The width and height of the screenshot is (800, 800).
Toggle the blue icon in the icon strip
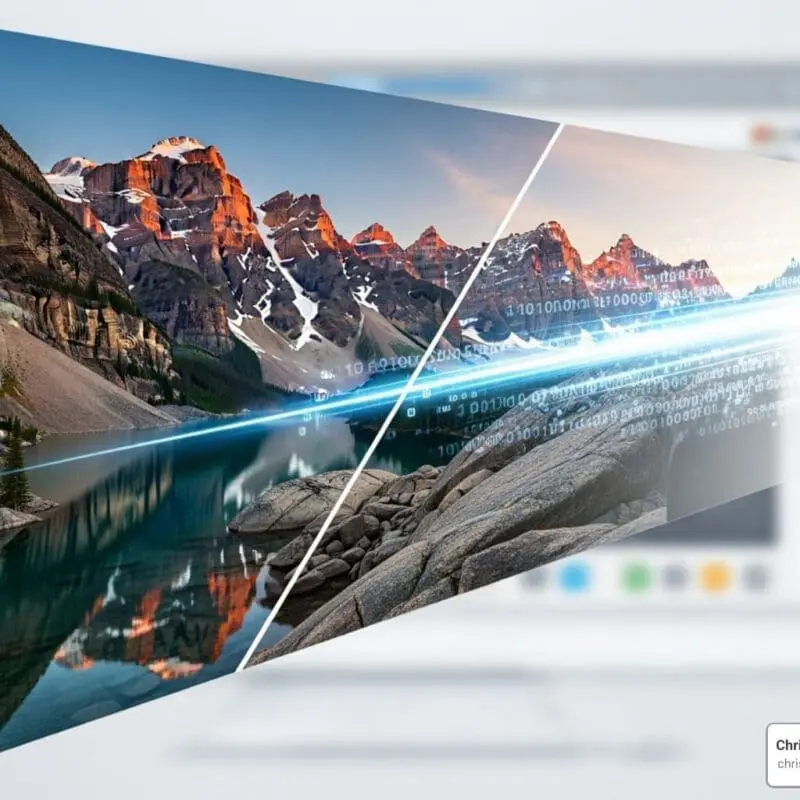[x=572, y=577]
